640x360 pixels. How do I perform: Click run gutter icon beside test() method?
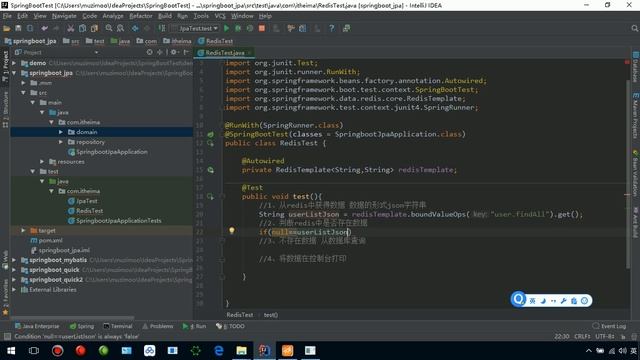pyautogui.click(x=210, y=197)
